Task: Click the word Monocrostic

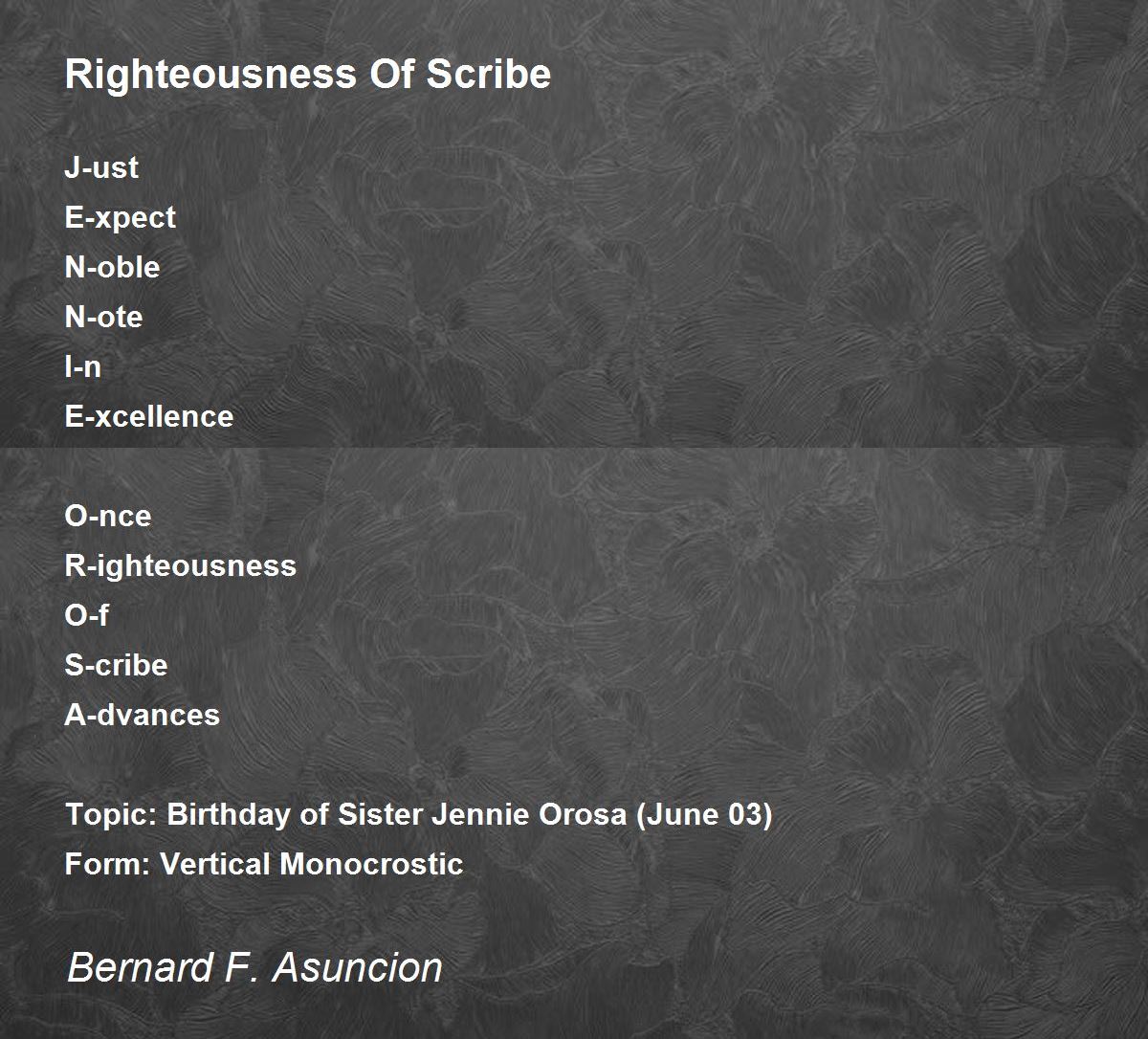Action: tap(371, 864)
